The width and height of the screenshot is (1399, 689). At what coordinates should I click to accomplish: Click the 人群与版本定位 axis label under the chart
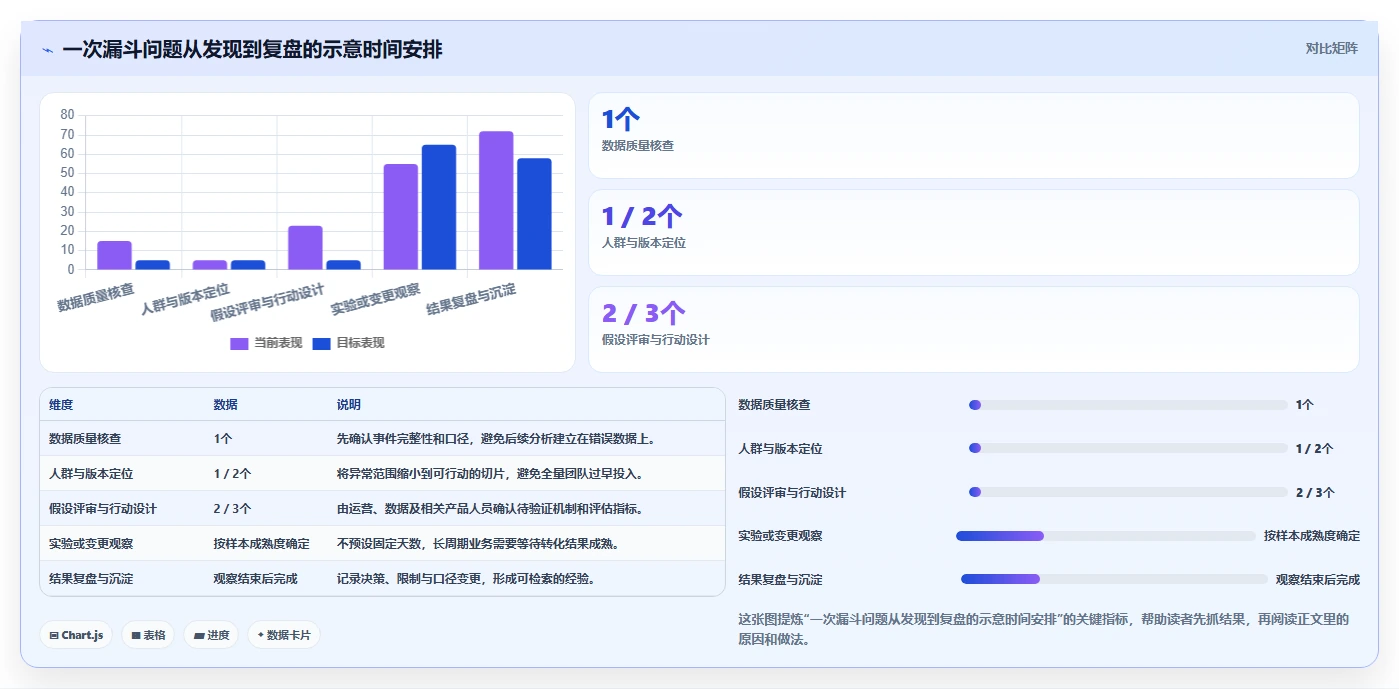pos(185,300)
